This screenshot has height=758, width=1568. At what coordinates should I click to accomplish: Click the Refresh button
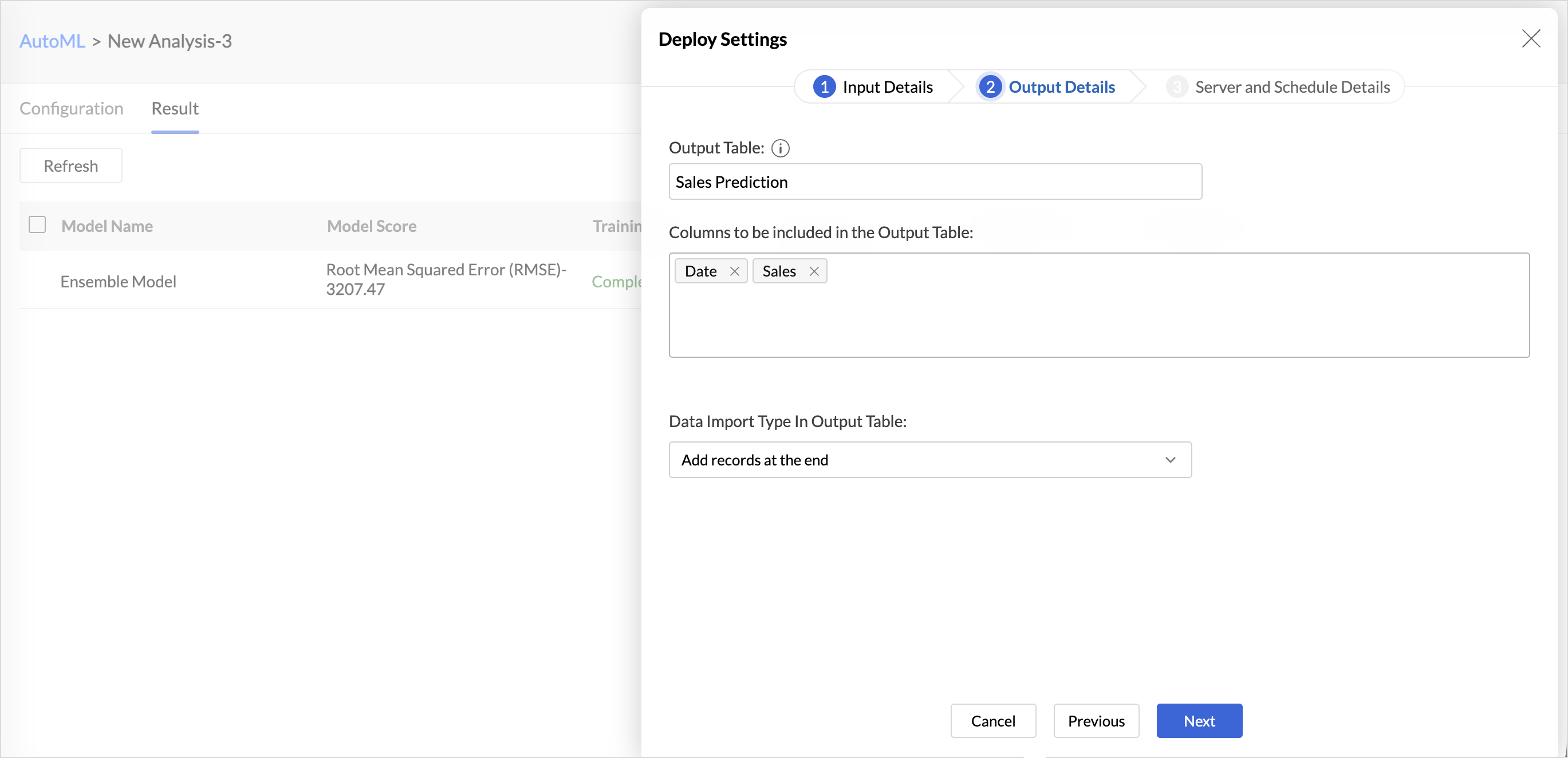(x=70, y=165)
